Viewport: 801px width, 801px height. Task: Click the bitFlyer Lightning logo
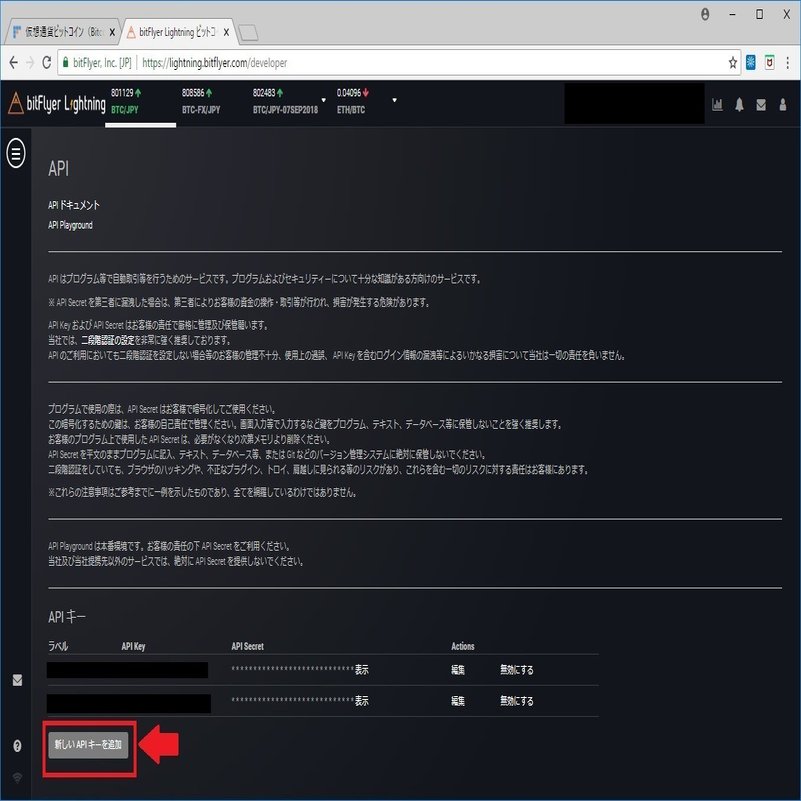60,103
